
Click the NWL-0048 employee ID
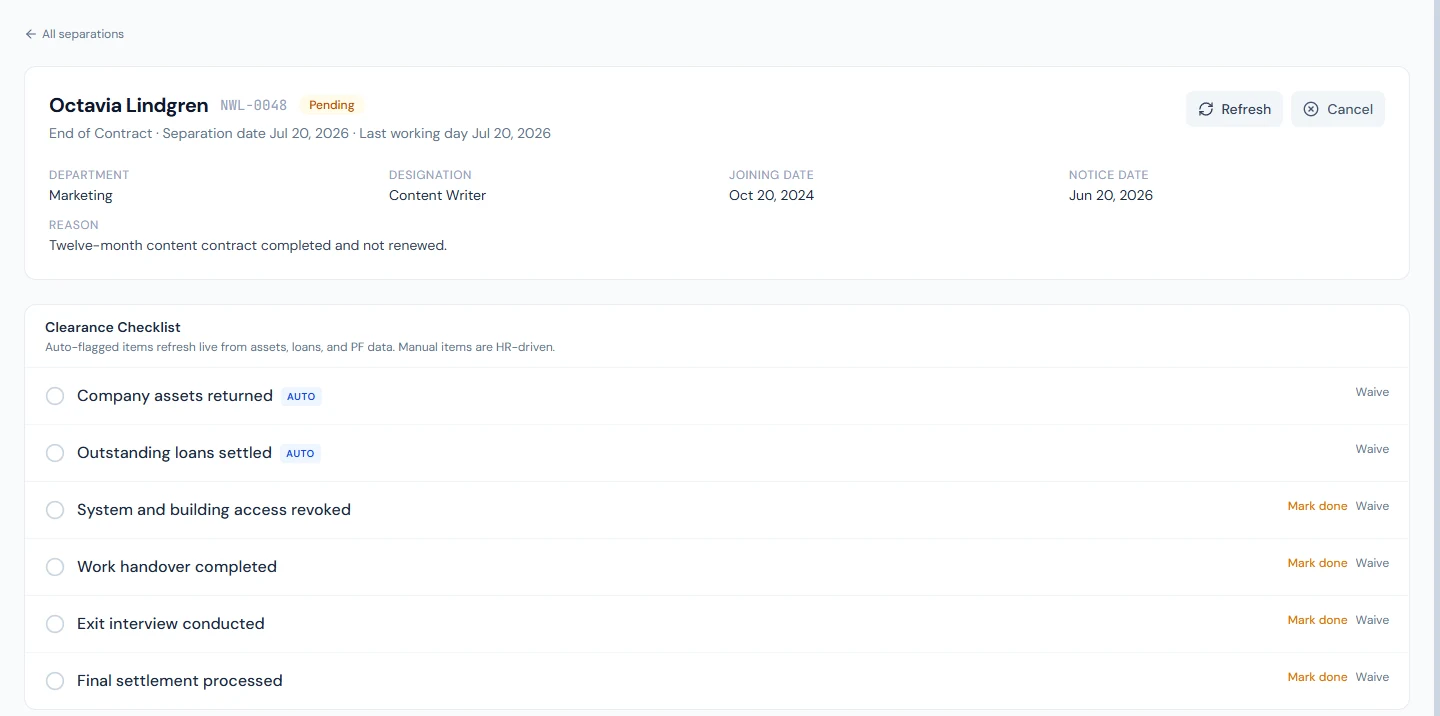point(254,105)
